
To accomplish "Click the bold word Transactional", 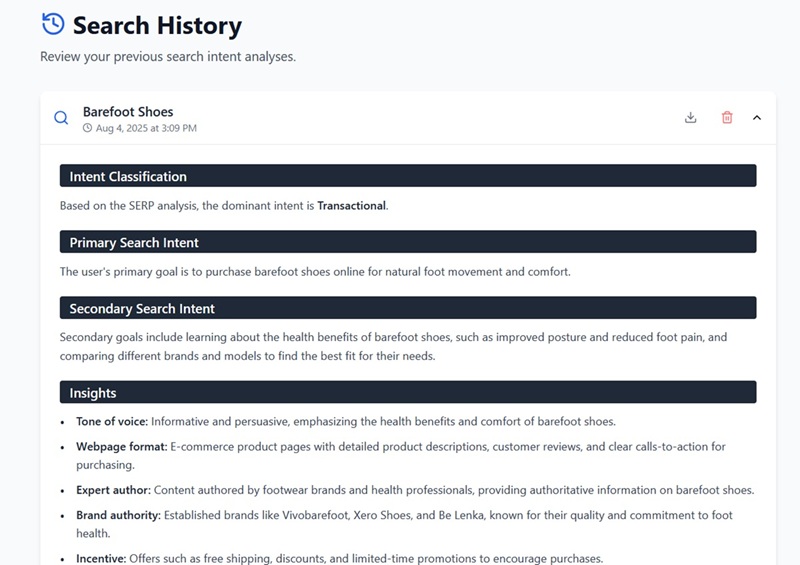I will pos(351,206).
